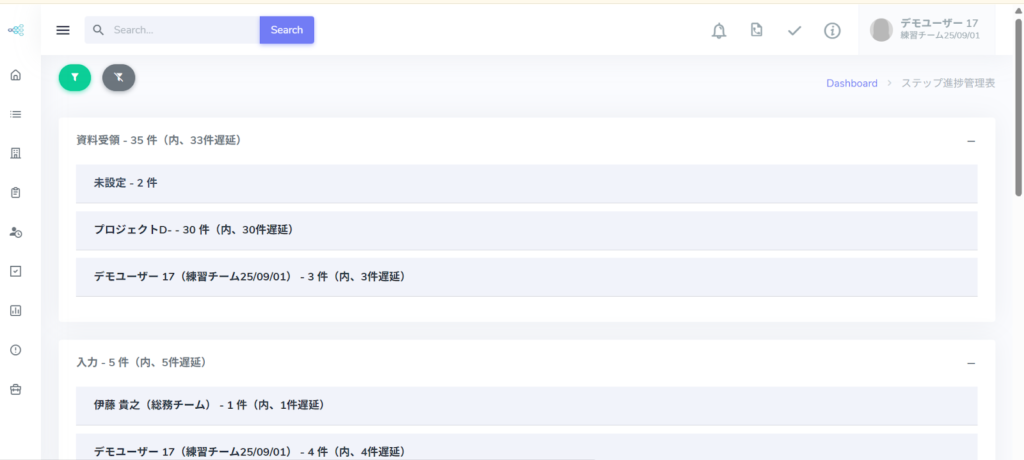The height and width of the screenshot is (460, 1024).
Task: Click the checkmark icon in header
Action: tap(794, 31)
